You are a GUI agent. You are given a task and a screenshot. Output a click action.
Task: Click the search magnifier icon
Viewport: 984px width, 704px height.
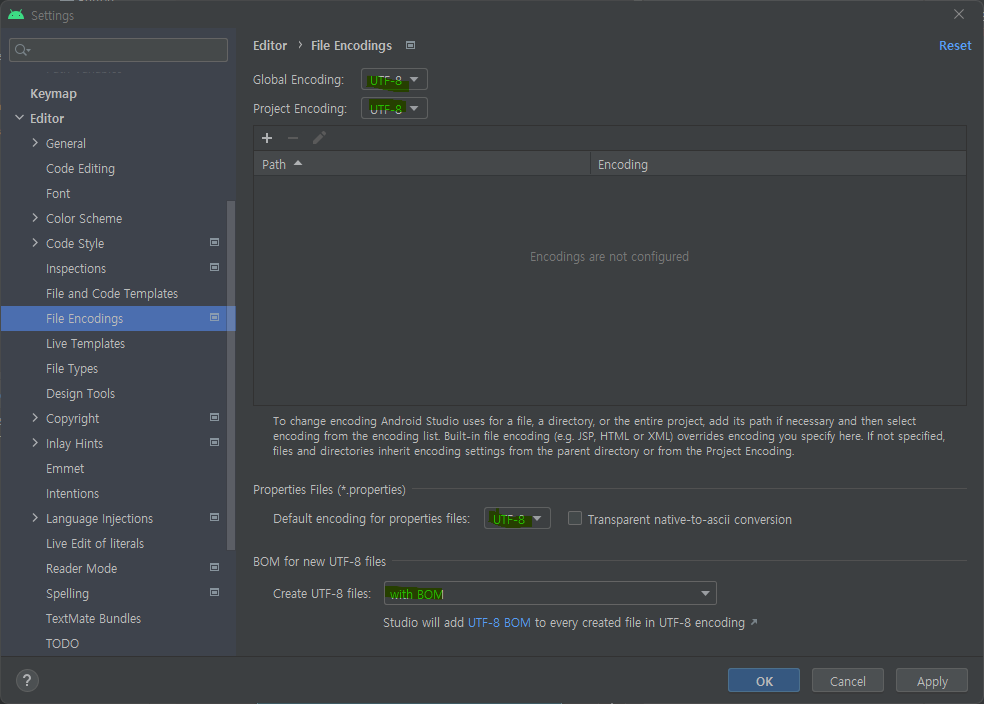(22, 50)
